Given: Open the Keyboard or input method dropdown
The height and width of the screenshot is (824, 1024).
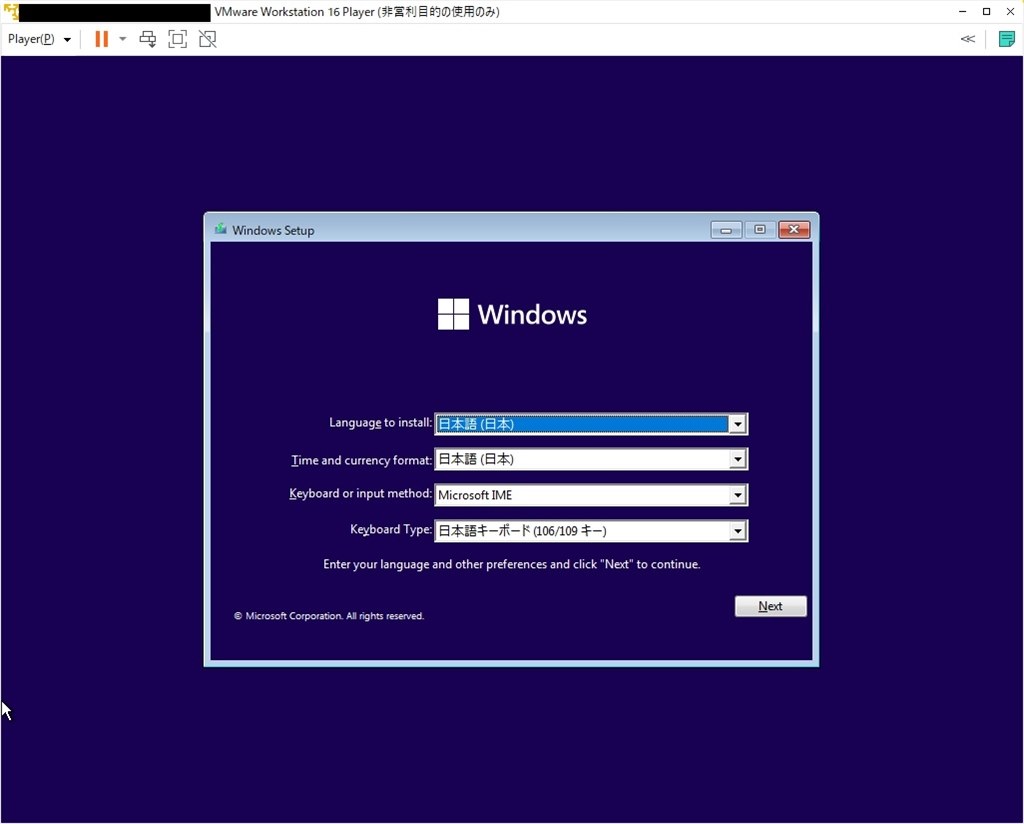Looking at the screenshot, I should (737, 494).
